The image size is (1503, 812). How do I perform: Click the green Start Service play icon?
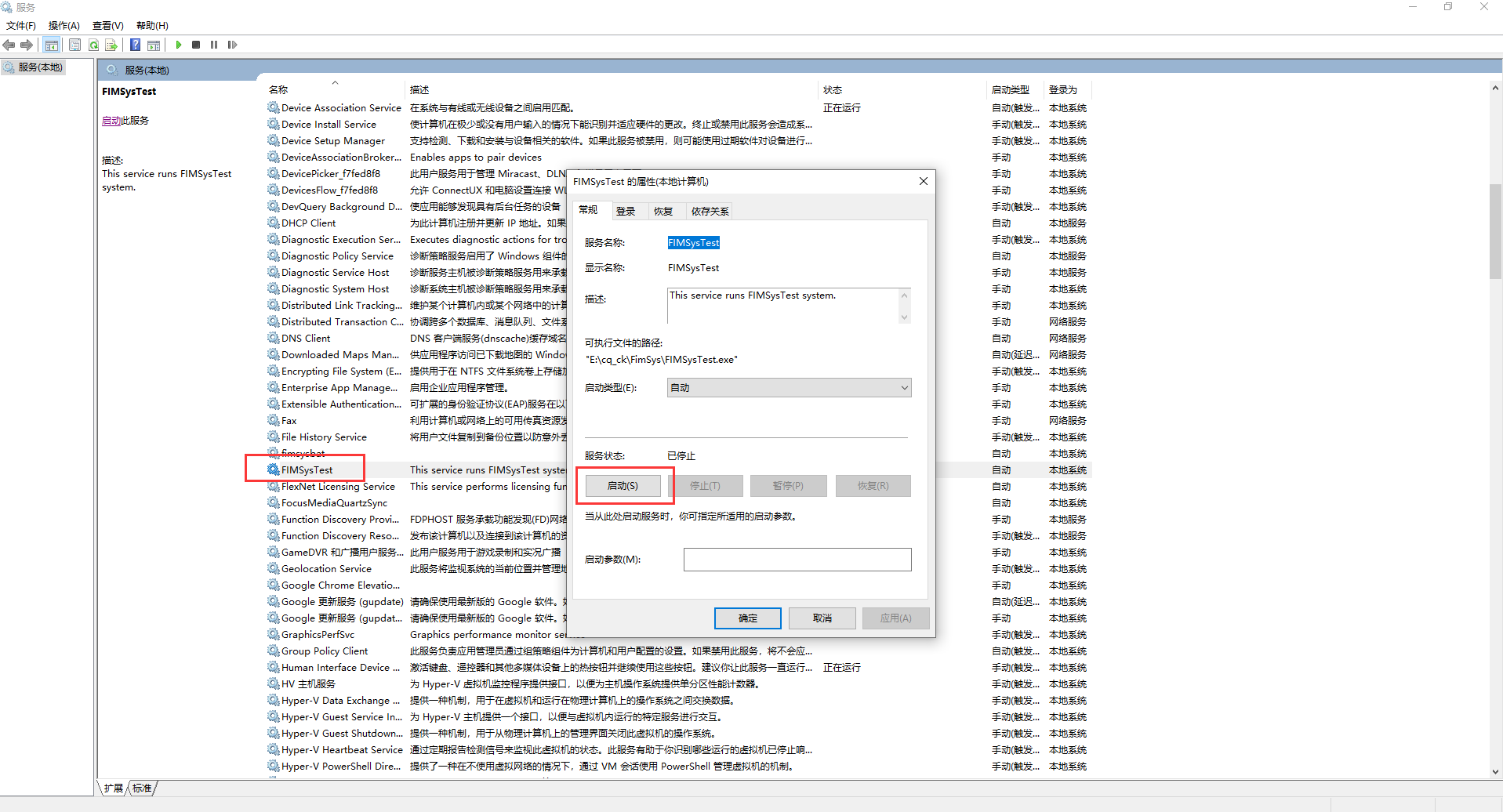pos(179,45)
